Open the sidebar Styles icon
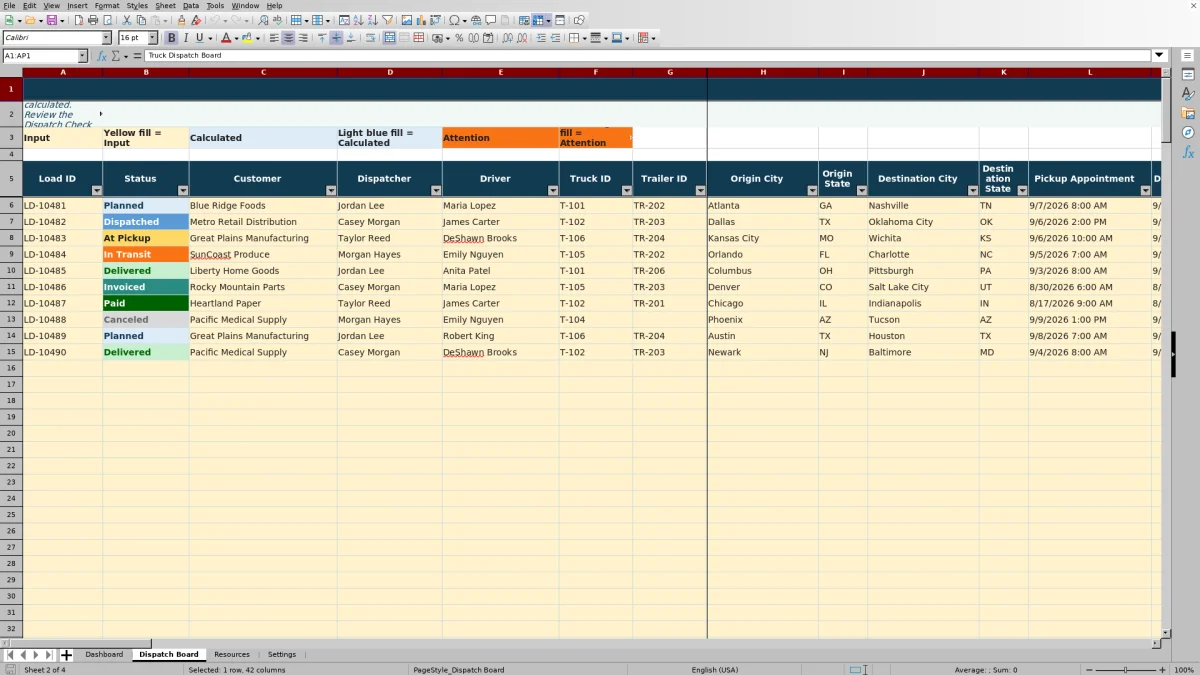The image size is (1200, 675). pos(1188,94)
